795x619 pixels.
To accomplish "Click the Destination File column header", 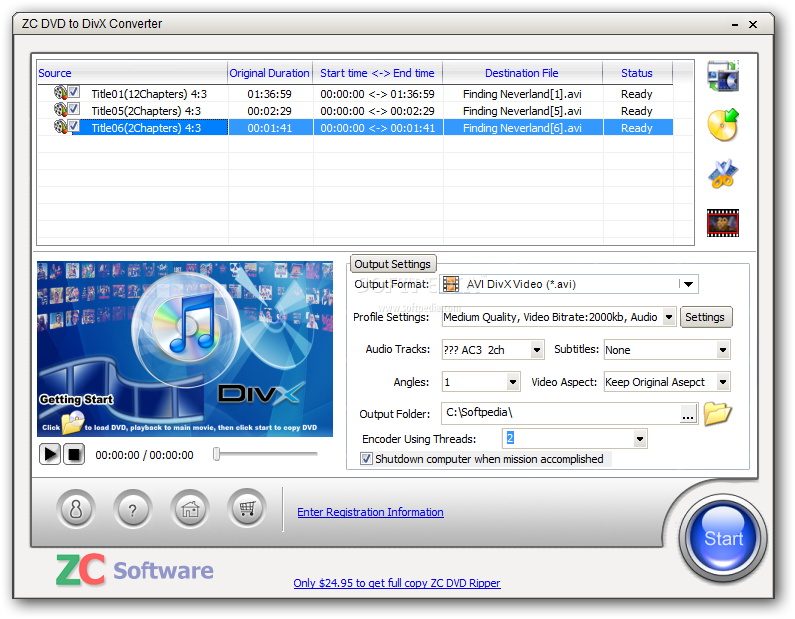I will (x=522, y=73).
